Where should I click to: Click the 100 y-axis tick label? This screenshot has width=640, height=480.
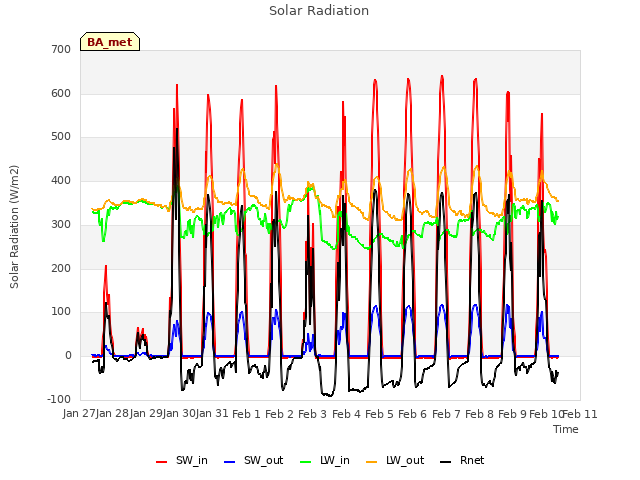click(61, 312)
